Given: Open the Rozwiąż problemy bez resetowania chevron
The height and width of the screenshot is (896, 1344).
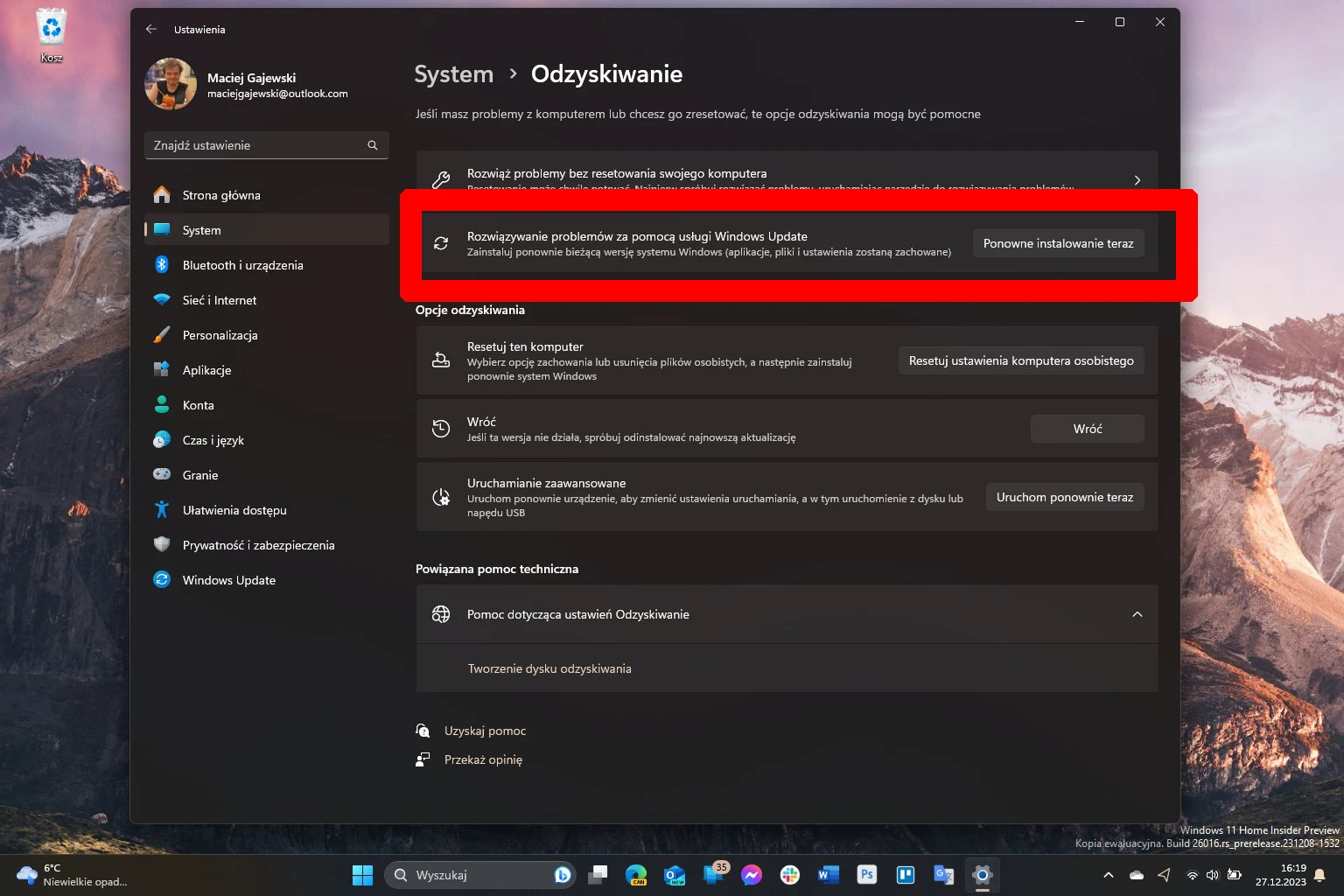Looking at the screenshot, I should coord(1137,180).
